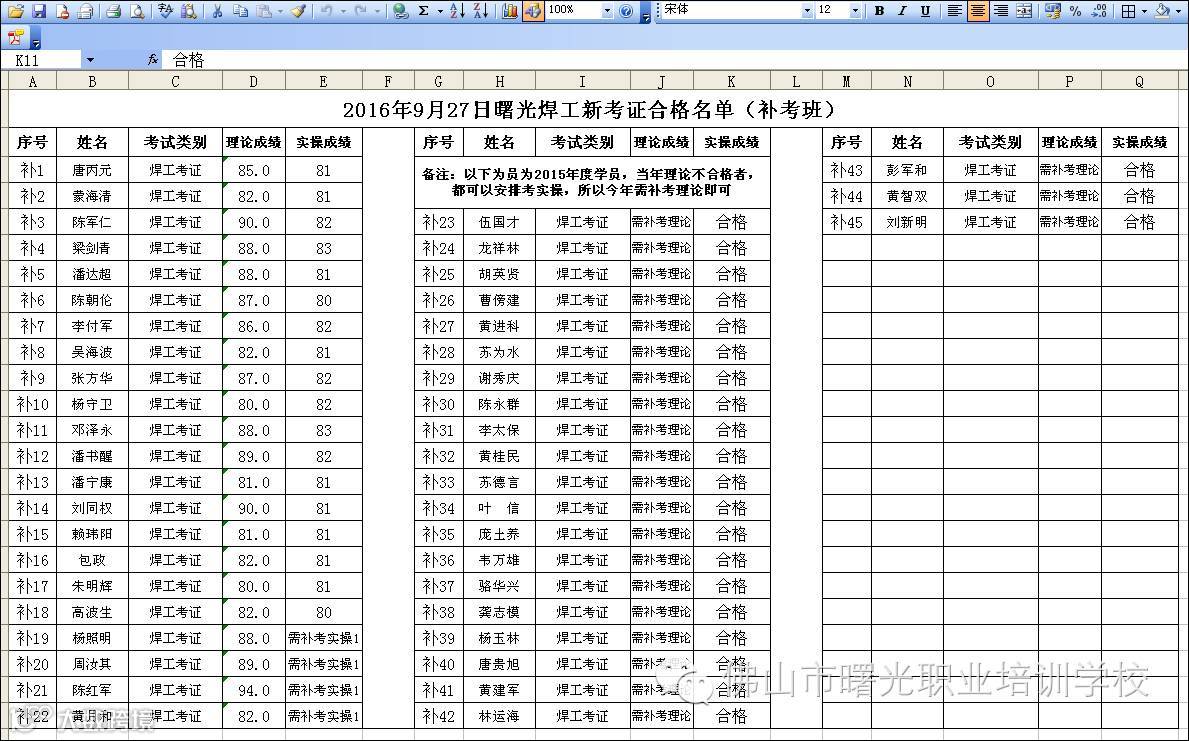This screenshot has height=741, width=1189.
Task: Click the Save diskette icon
Action: click(39, 11)
